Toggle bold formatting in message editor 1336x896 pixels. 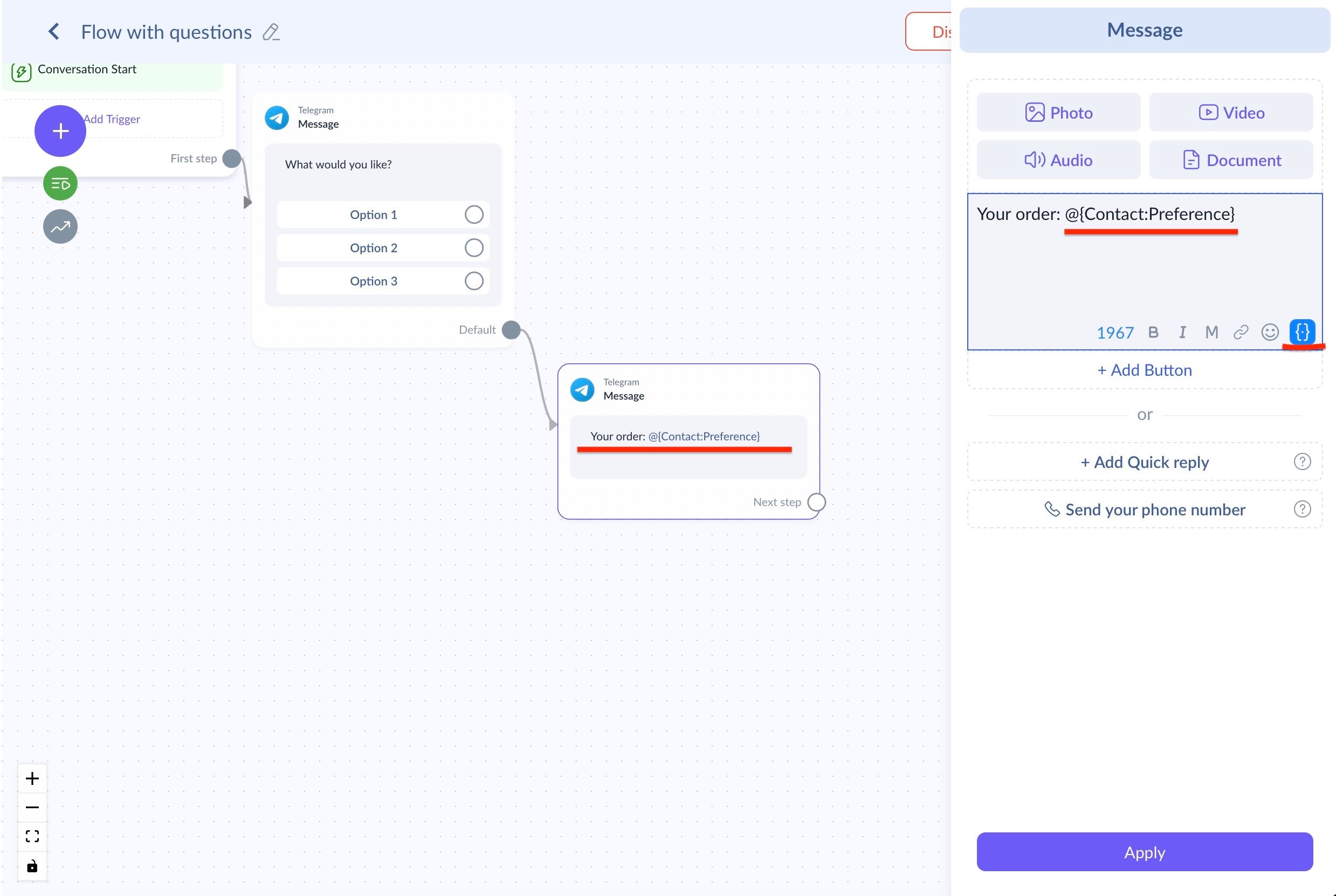pos(1153,332)
